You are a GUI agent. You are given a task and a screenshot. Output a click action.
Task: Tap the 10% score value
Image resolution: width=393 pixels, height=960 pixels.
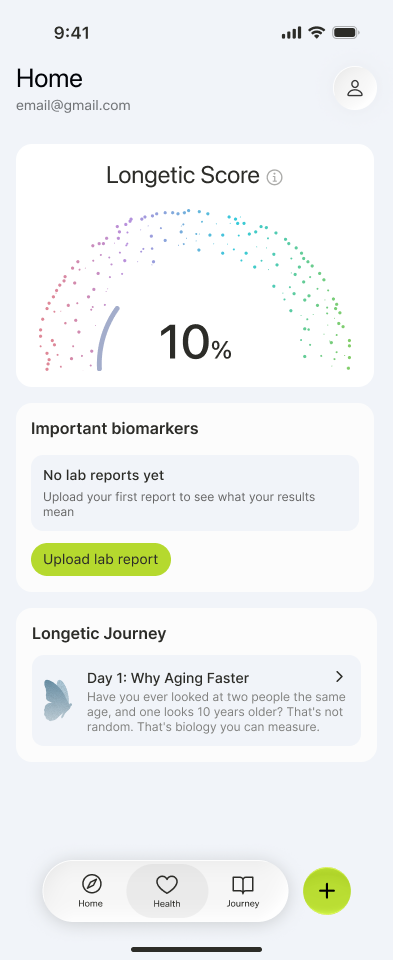point(195,342)
